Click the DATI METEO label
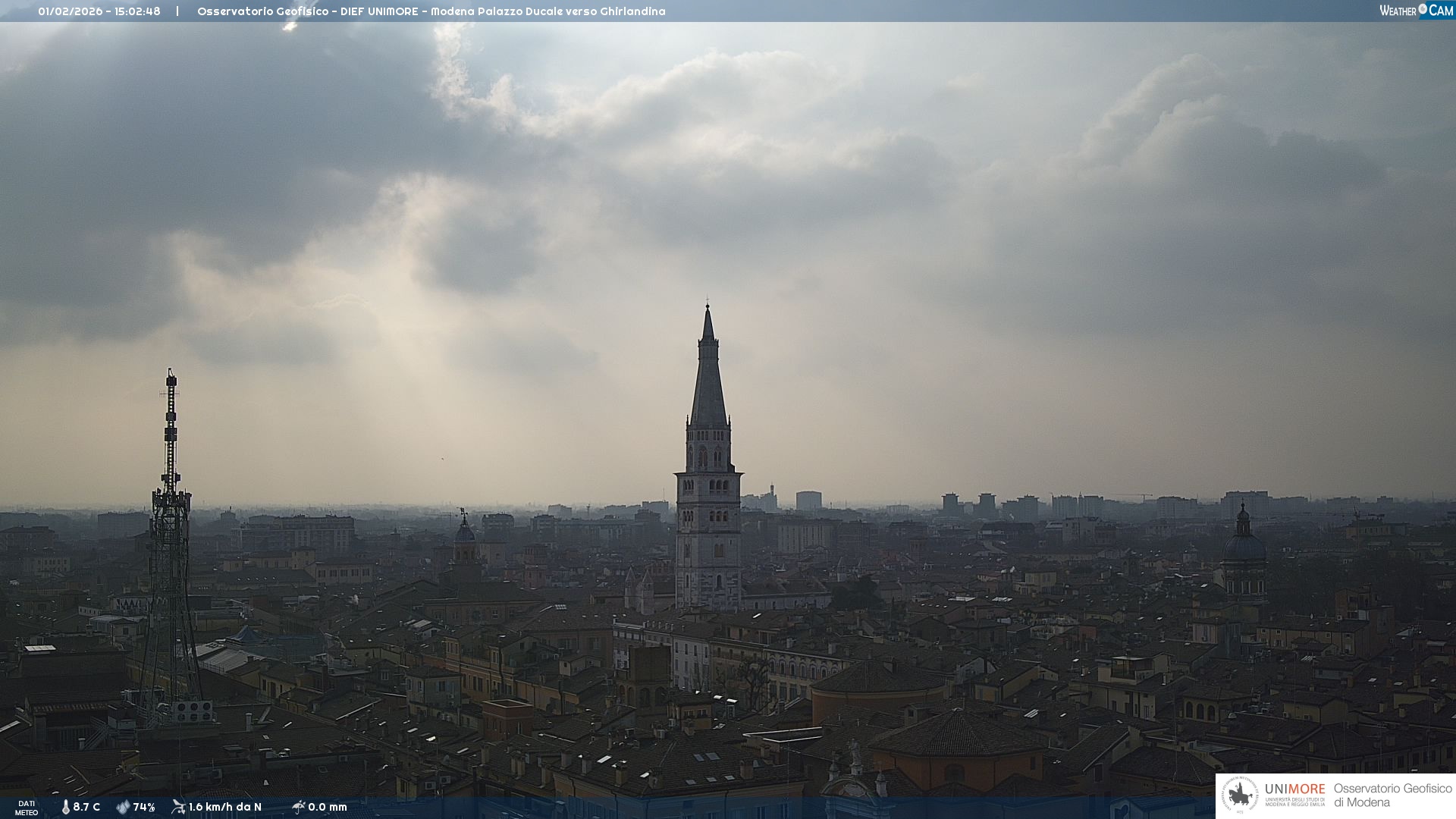The height and width of the screenshot is (819, 1456). coord(27,808)
